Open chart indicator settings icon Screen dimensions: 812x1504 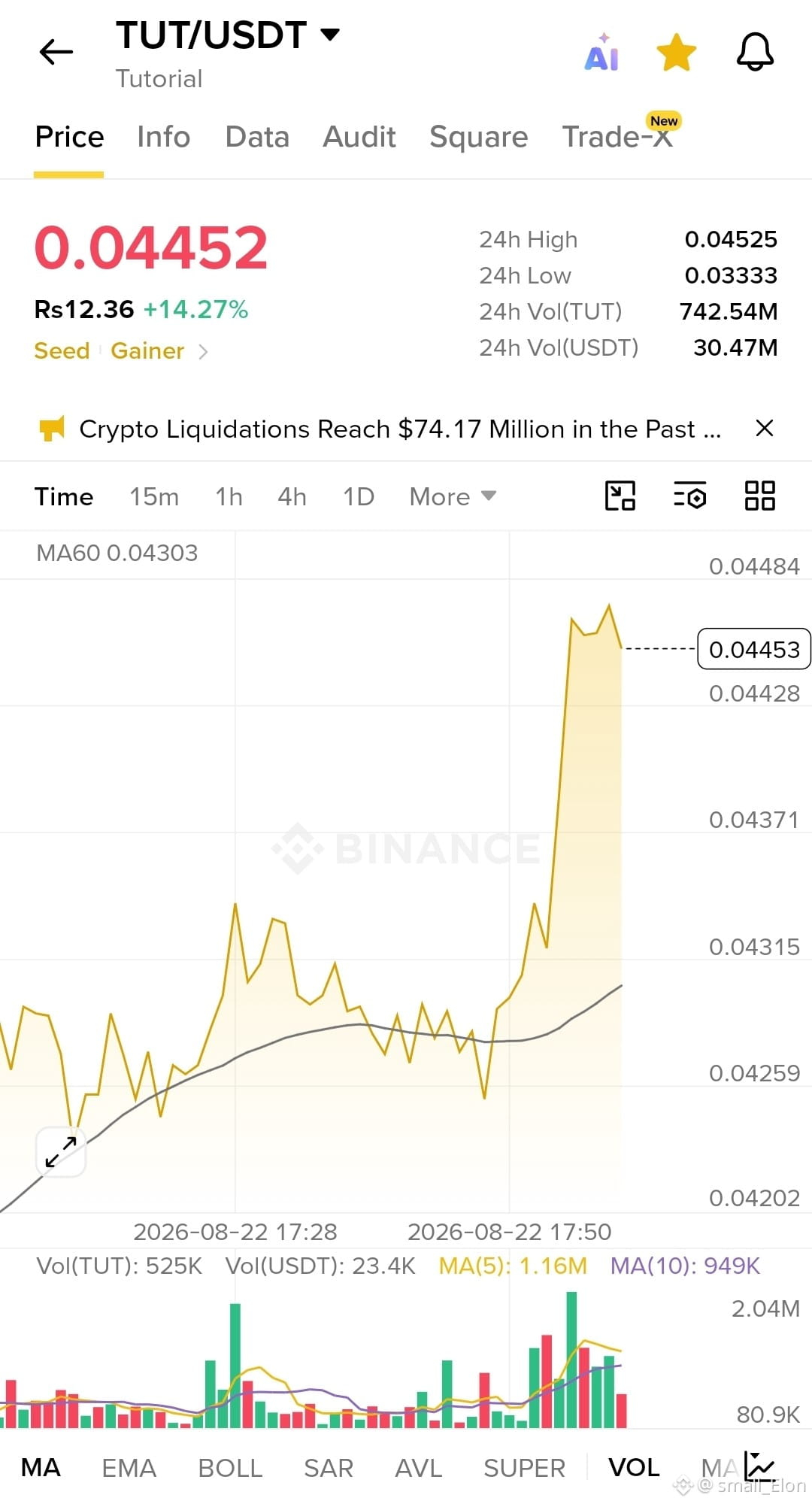coord(689,496)
